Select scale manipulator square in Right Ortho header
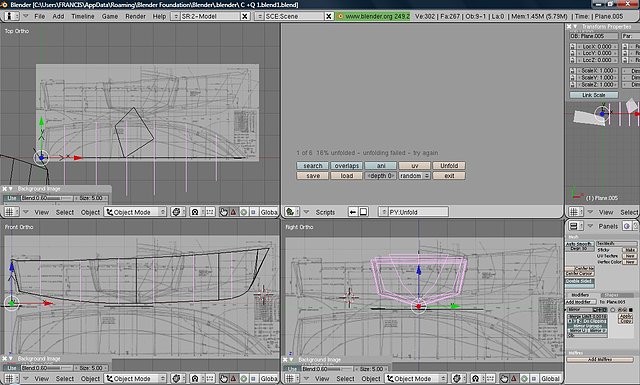This screenshot has width=640, height=385. [534, 378]
